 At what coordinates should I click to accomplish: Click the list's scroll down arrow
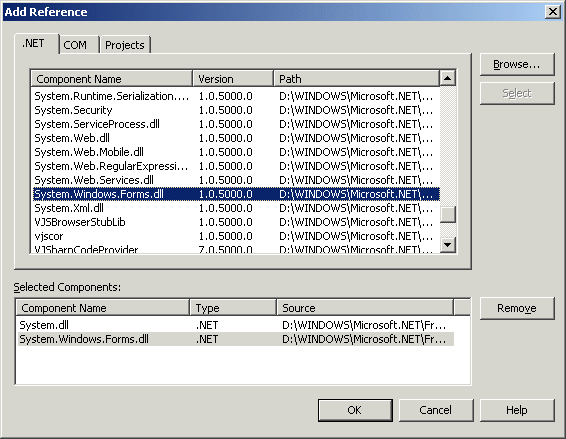coord(448,245)
